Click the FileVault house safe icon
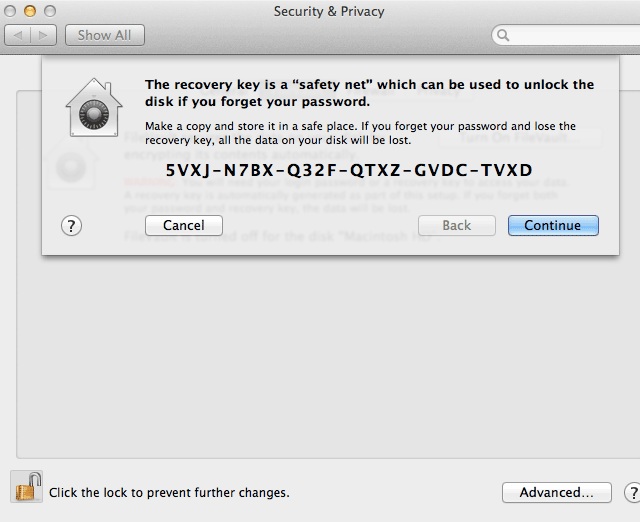Viewport: 640px width, 522px height. 94,107
